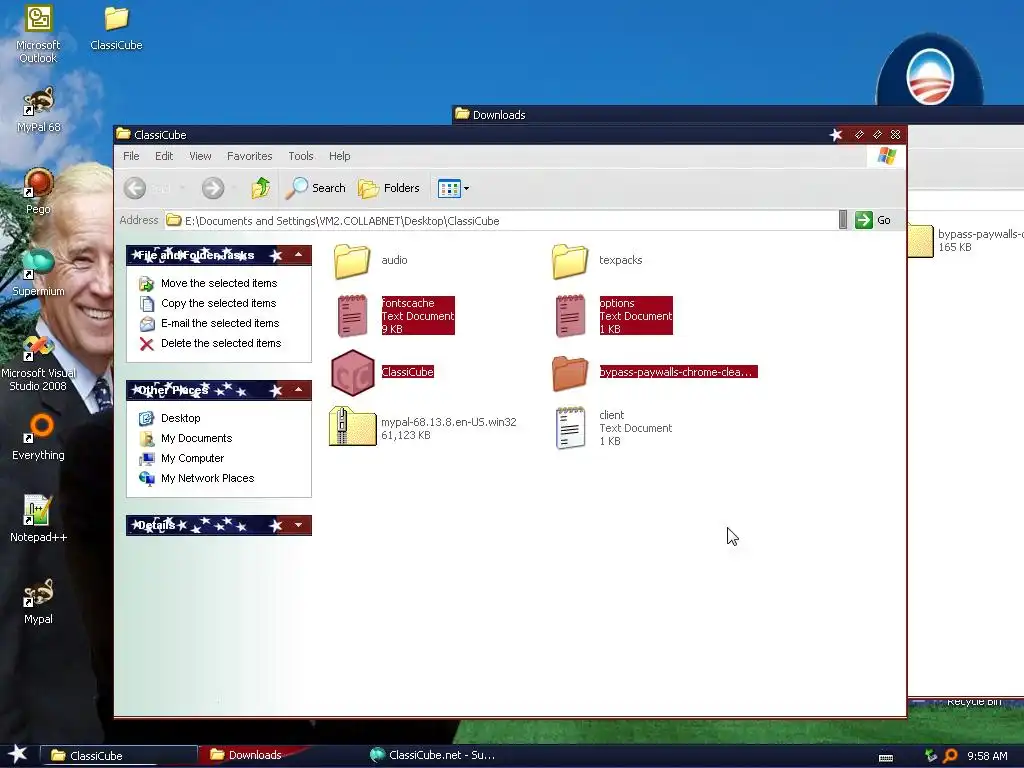
Task: Open the Search pane from the toolbar
Action: tap(316, 188)
